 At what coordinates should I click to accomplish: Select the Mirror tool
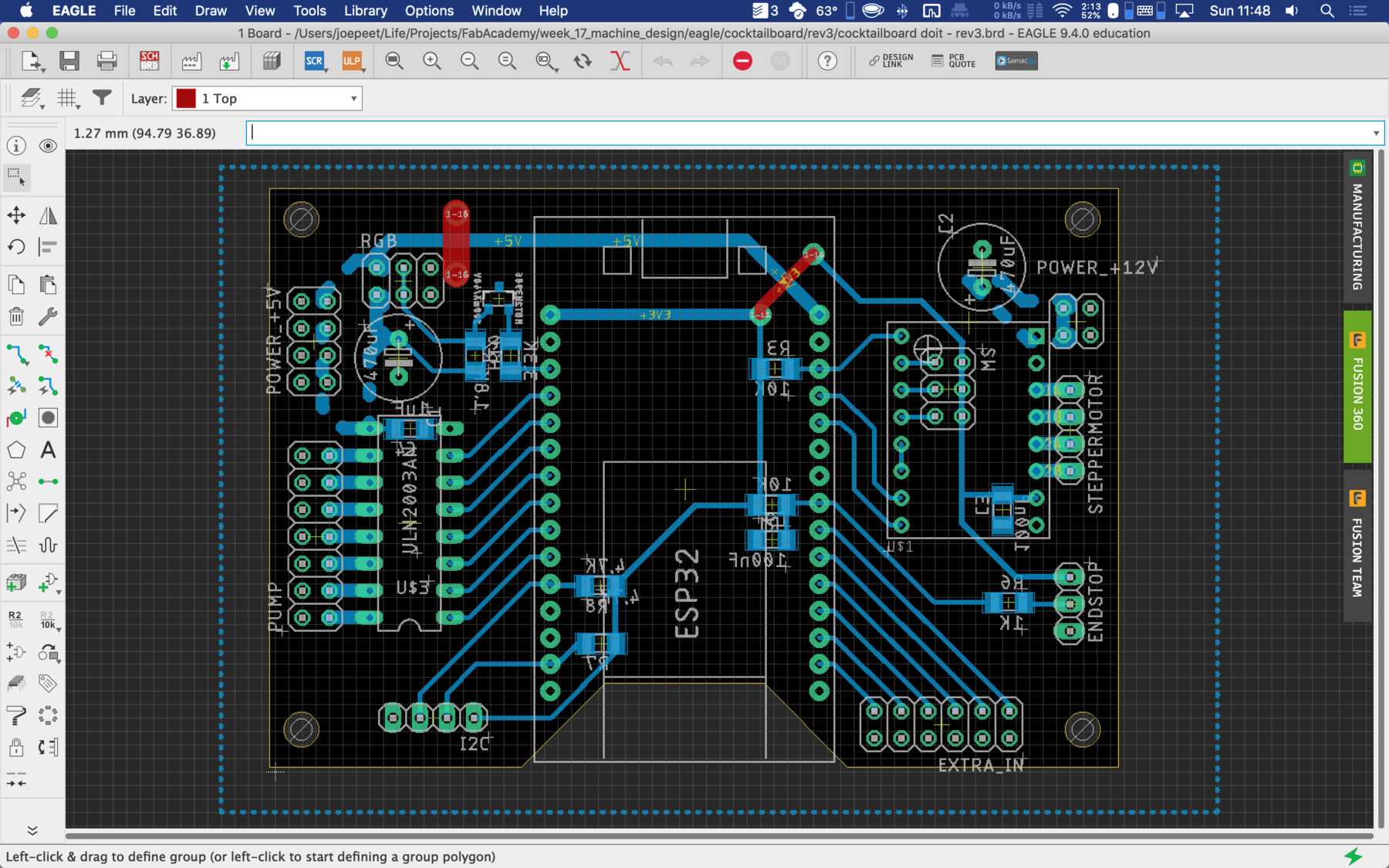48,215
